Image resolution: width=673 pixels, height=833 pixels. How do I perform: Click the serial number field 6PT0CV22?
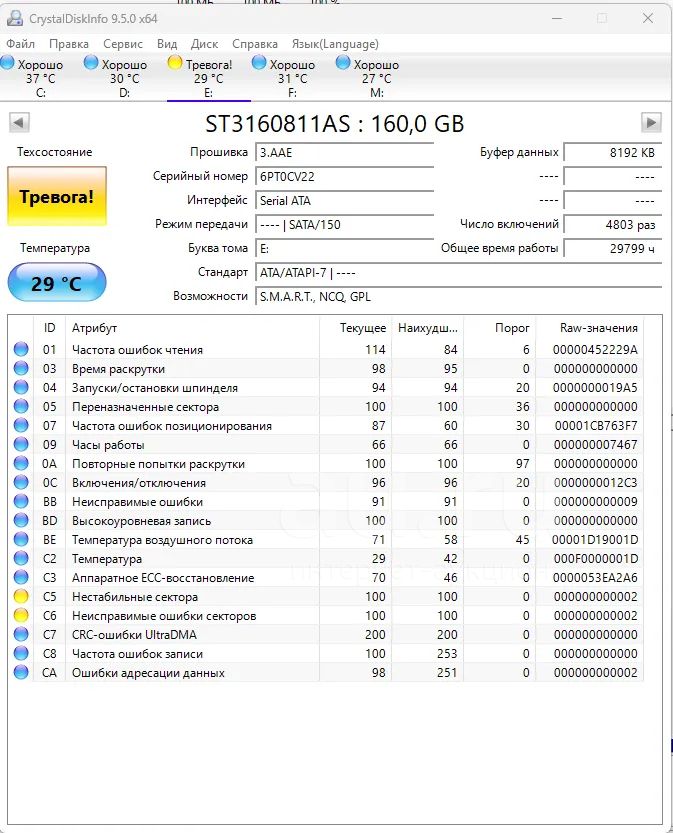344,176
